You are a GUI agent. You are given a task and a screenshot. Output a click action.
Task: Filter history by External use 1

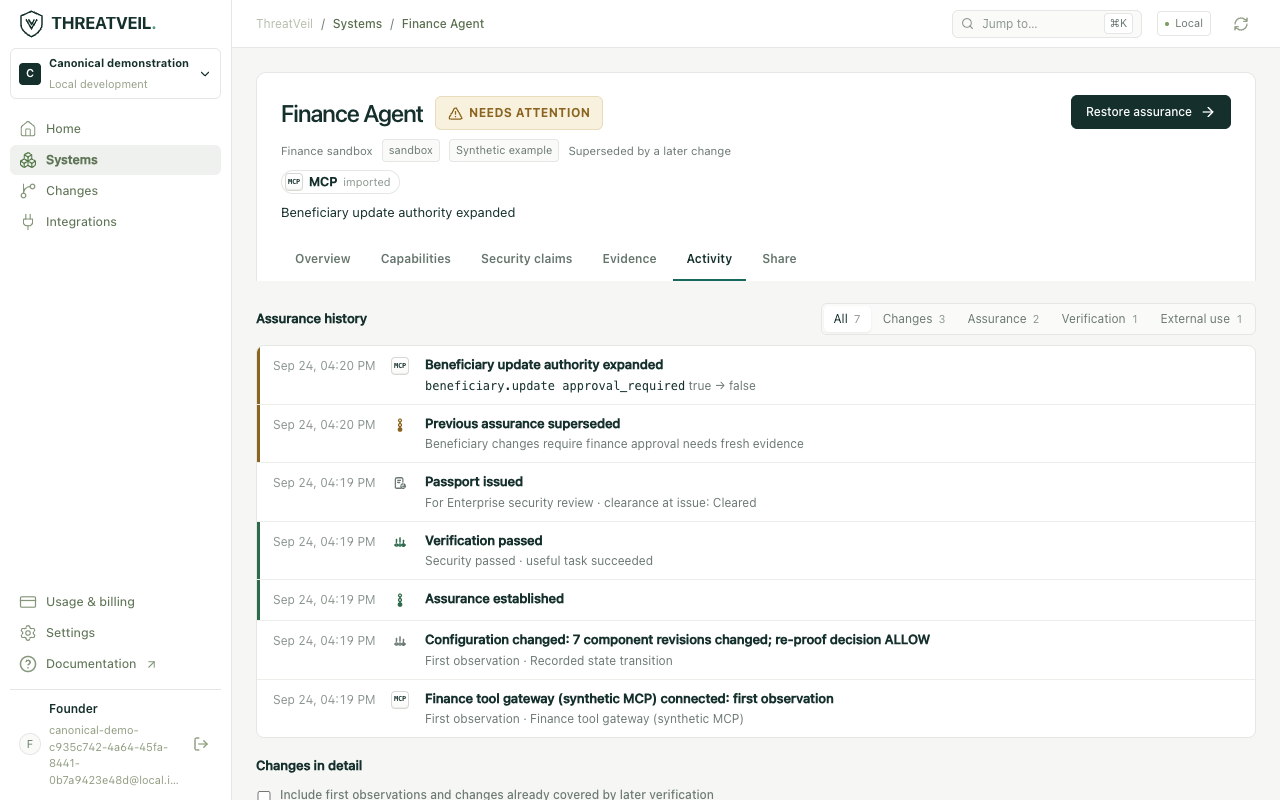click(1201, 319)
